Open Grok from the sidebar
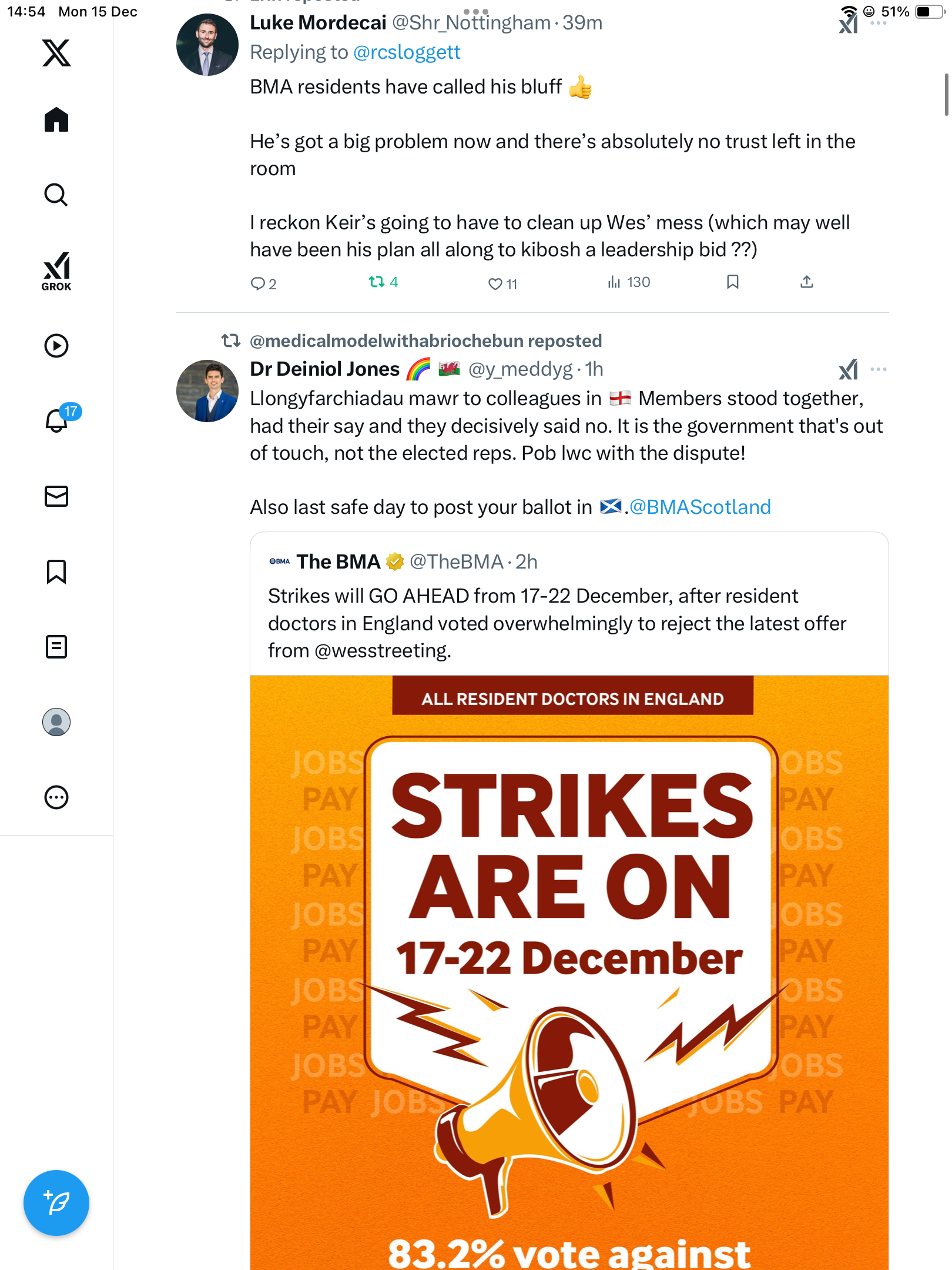 point(56,271)
